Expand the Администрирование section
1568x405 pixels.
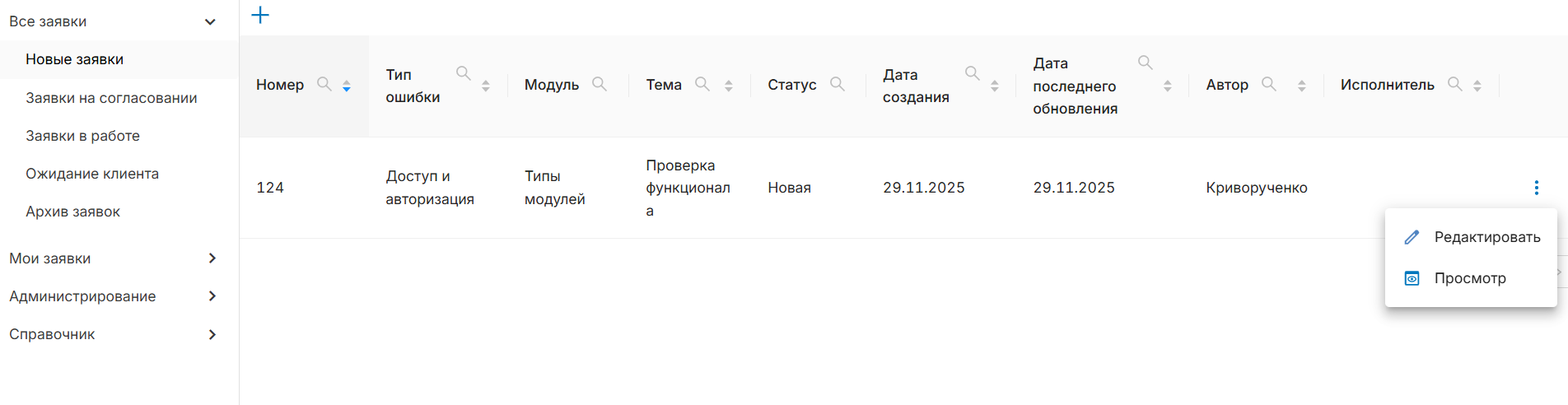point(212,296)
